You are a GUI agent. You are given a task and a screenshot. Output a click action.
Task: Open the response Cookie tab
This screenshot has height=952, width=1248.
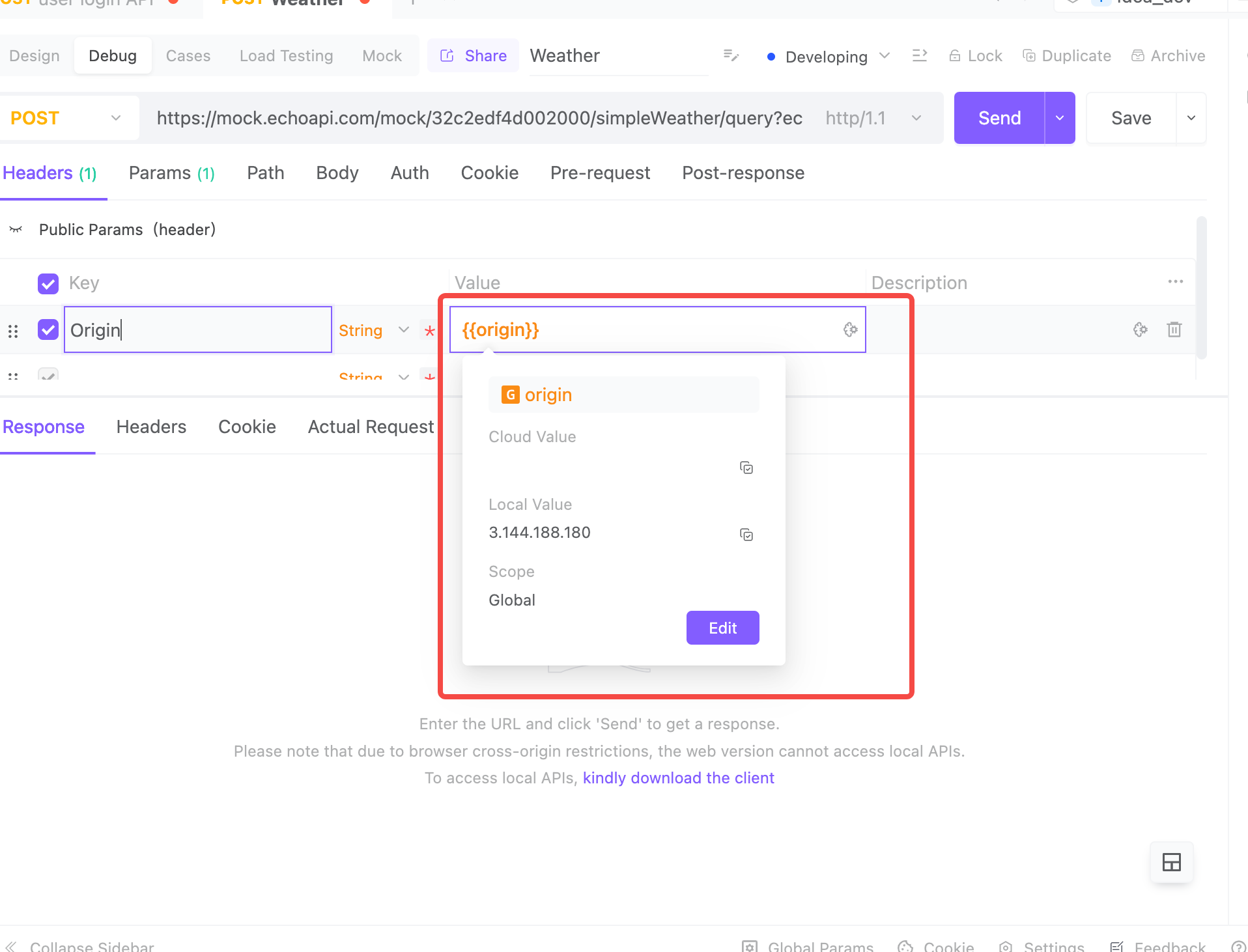click(248, 427)
